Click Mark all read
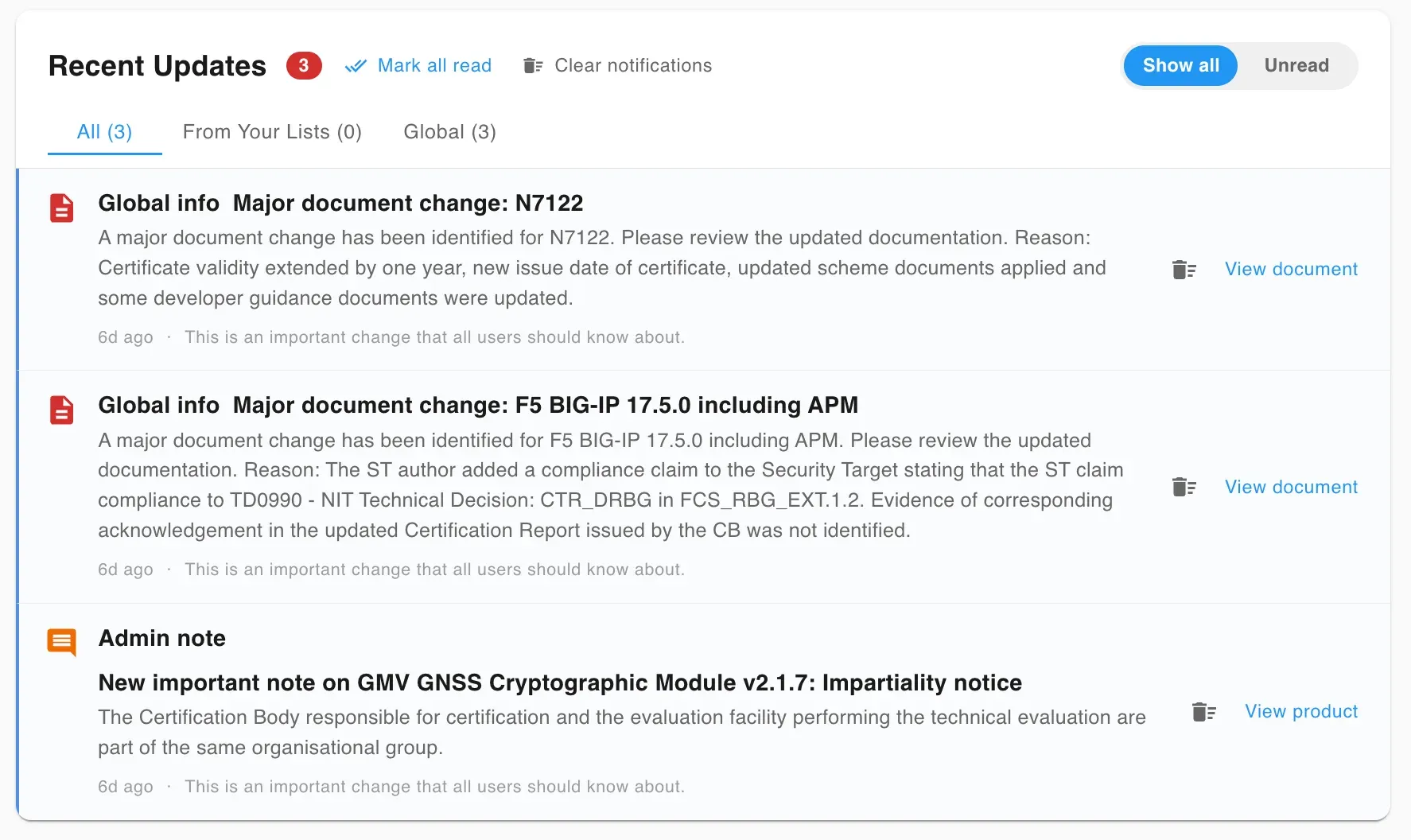Viewport: 1411px width, 840px height. click(434, 65)
